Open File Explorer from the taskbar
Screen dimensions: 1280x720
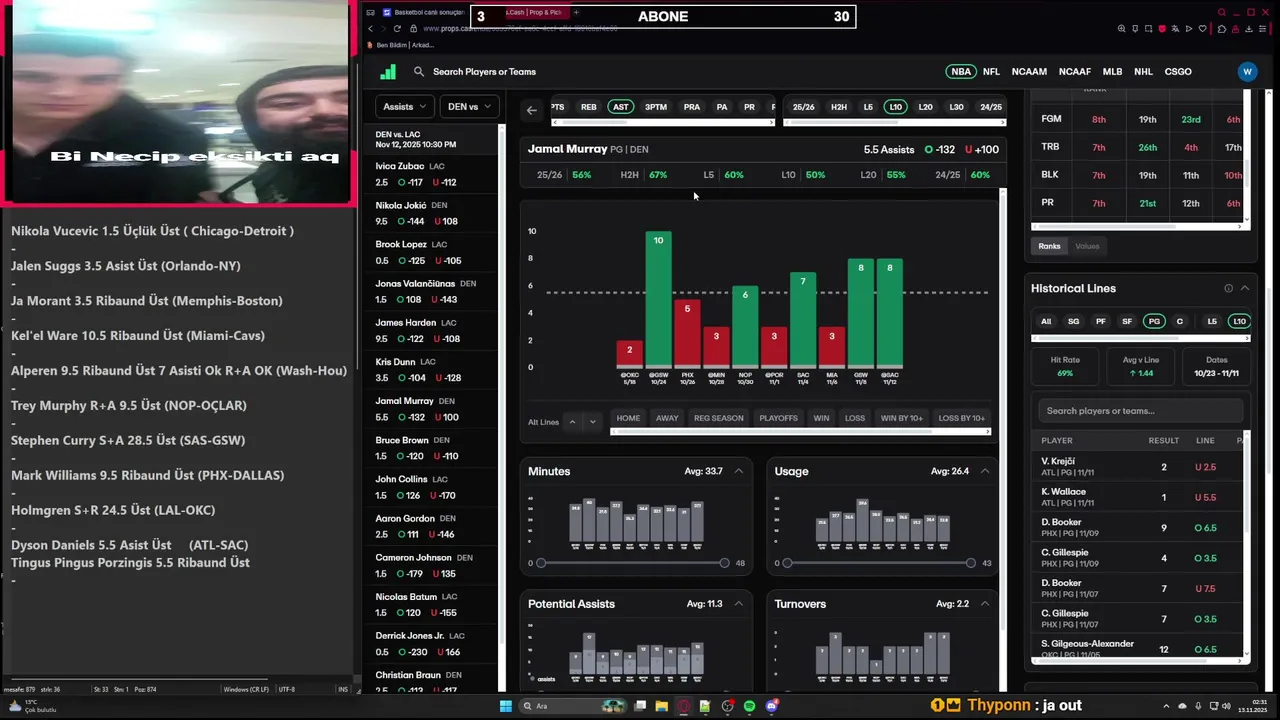click(x=661, y=706)
